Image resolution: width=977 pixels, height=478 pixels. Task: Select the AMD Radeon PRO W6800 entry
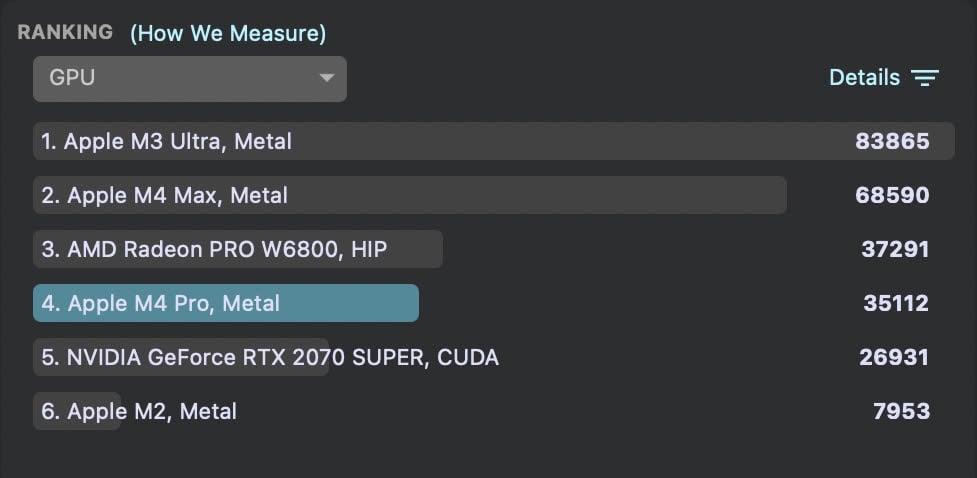click(x=214, y=249)
